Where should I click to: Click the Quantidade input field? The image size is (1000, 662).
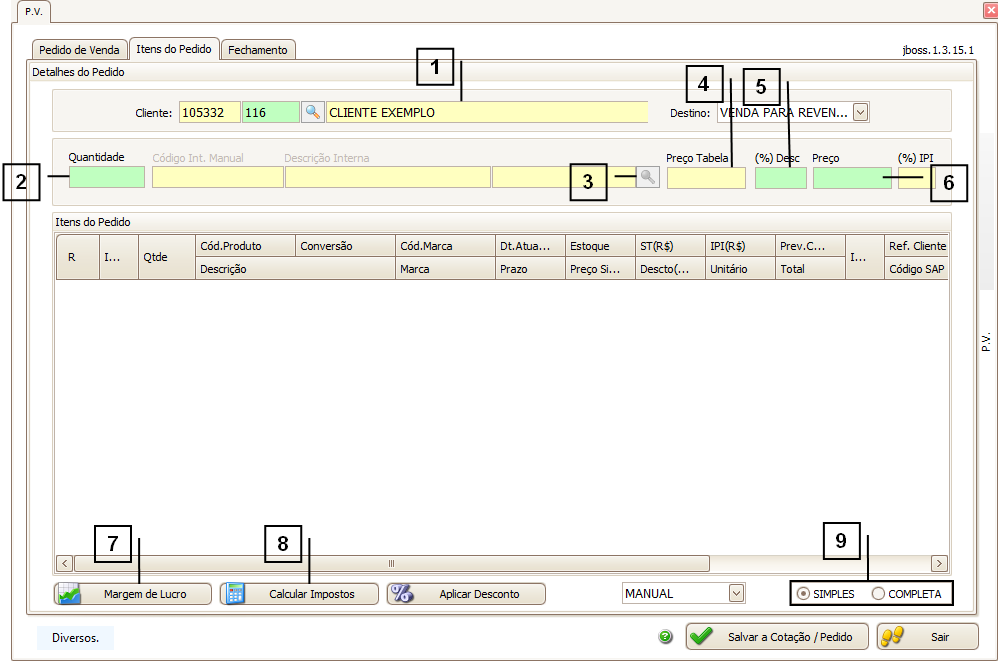point(107,178)
